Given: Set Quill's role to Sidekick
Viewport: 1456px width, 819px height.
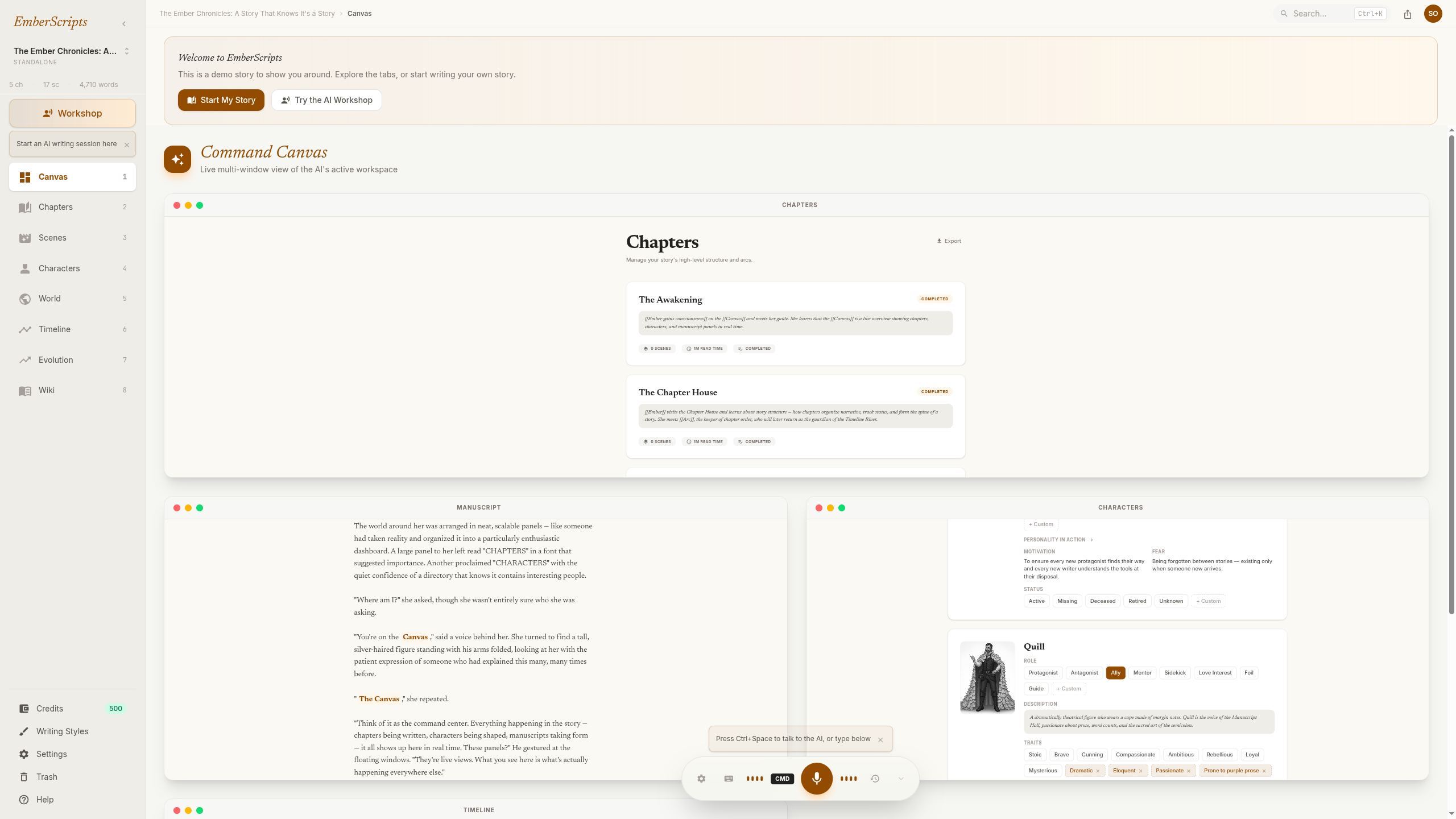Looking at the screenshot, I should (1175, 673).
